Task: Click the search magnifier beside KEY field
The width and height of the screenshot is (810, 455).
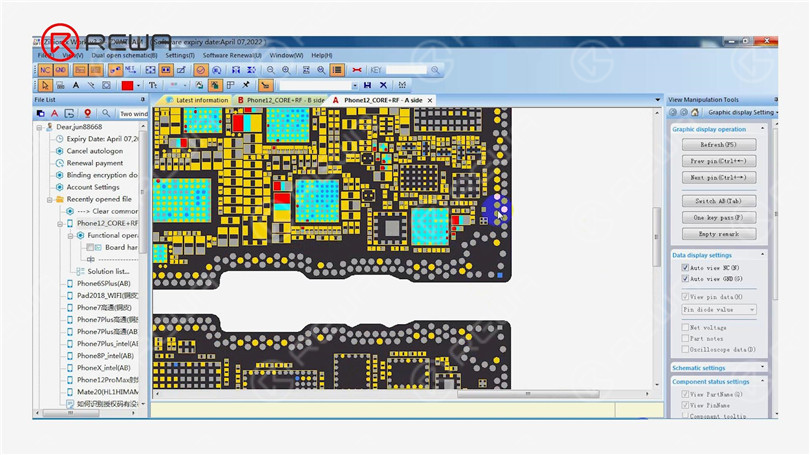Action: point(435,70)
